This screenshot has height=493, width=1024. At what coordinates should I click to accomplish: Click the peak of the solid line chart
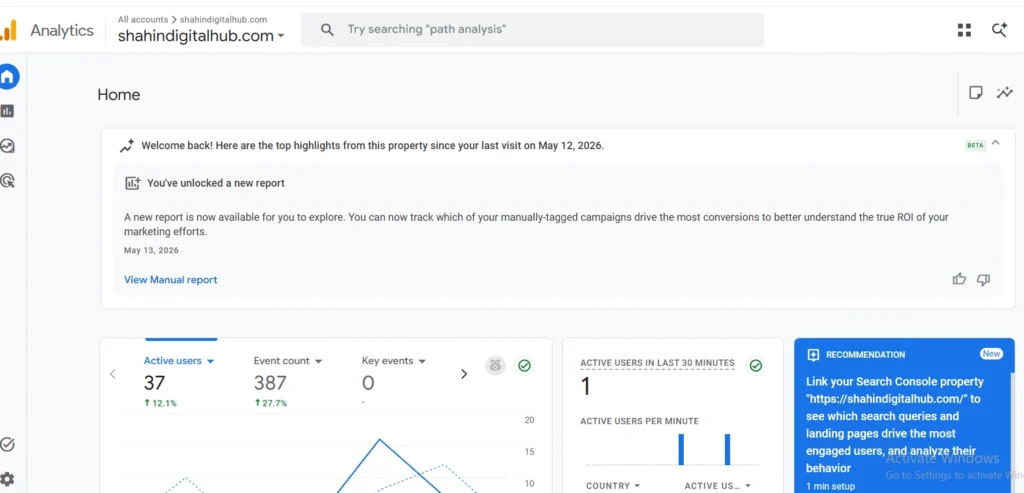point(379,439)
